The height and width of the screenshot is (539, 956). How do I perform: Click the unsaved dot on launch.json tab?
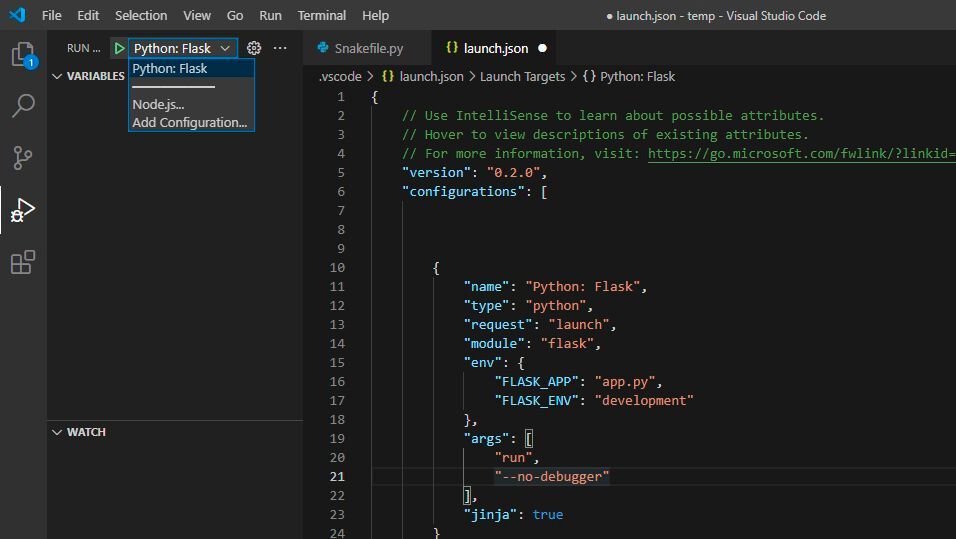pos(543,48)
